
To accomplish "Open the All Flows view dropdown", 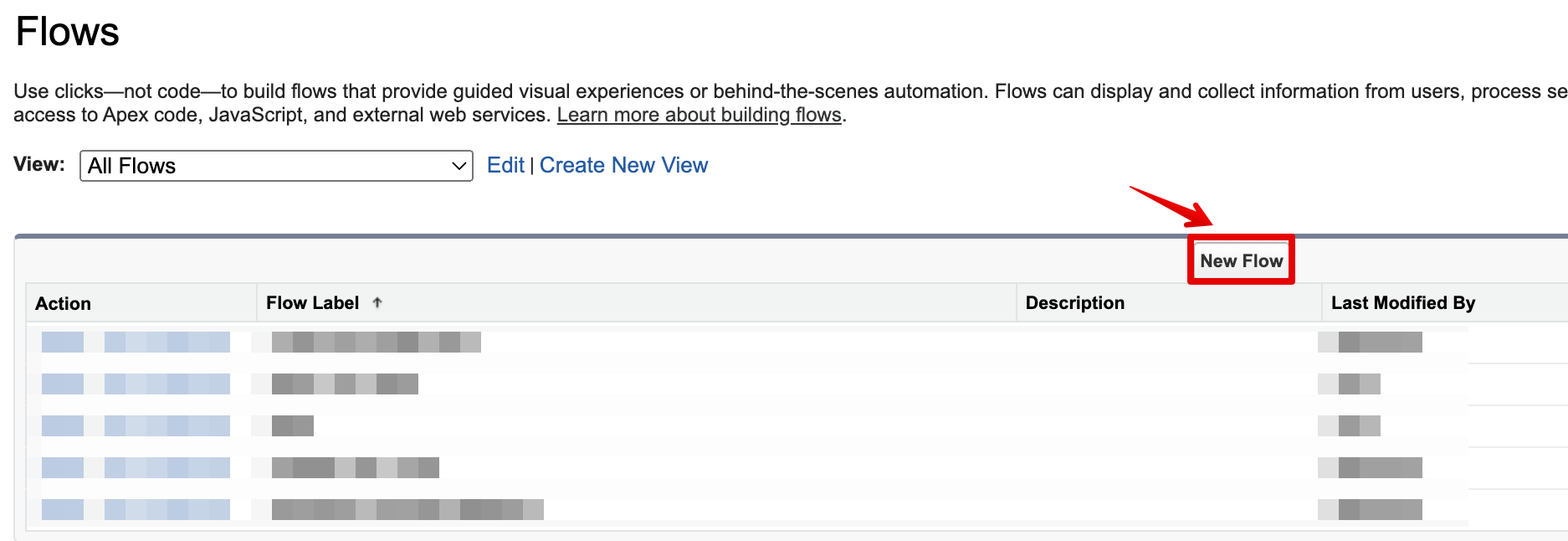I will (276, 166).
